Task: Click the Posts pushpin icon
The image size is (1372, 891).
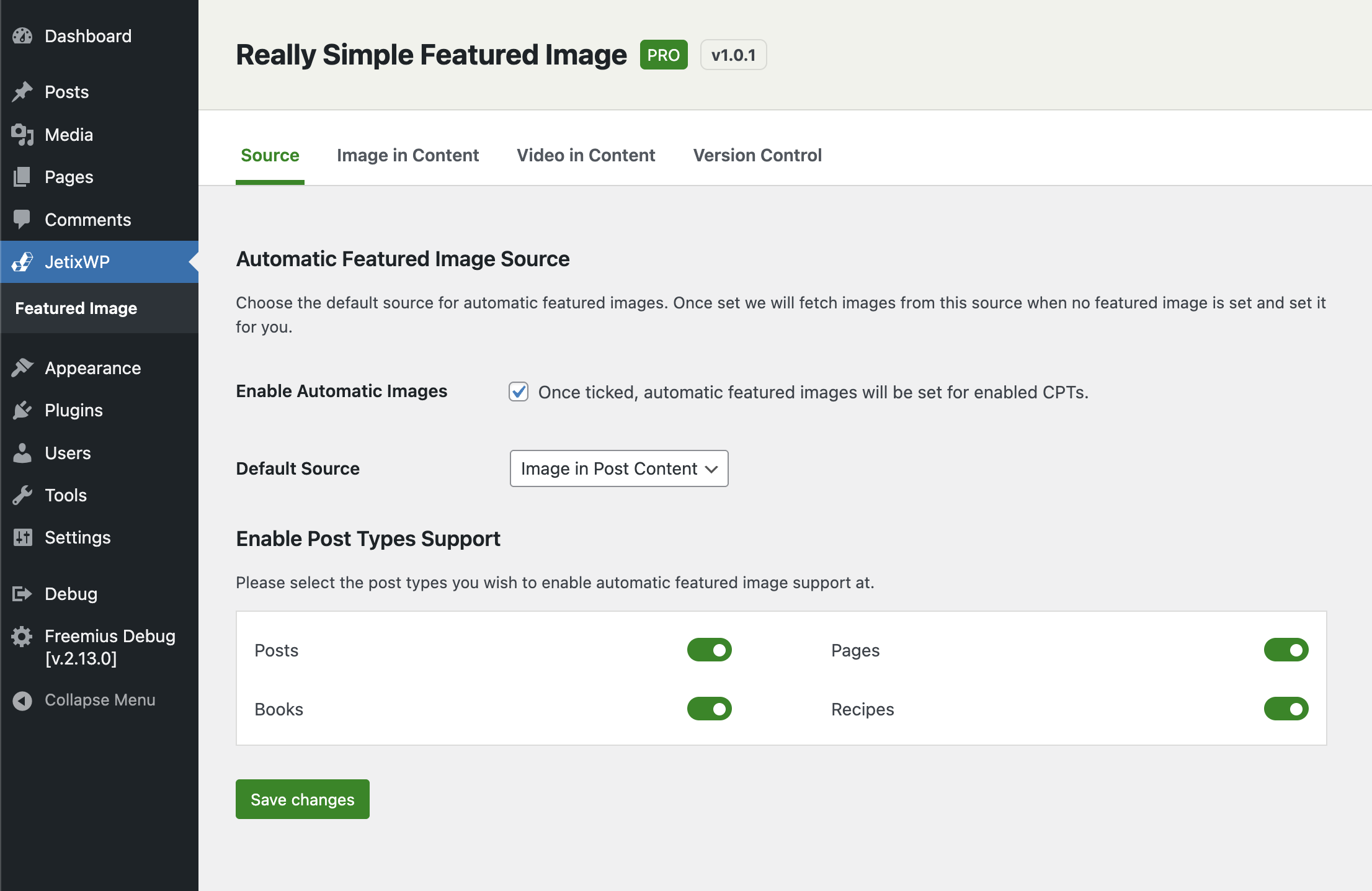Action: point(22,92)
